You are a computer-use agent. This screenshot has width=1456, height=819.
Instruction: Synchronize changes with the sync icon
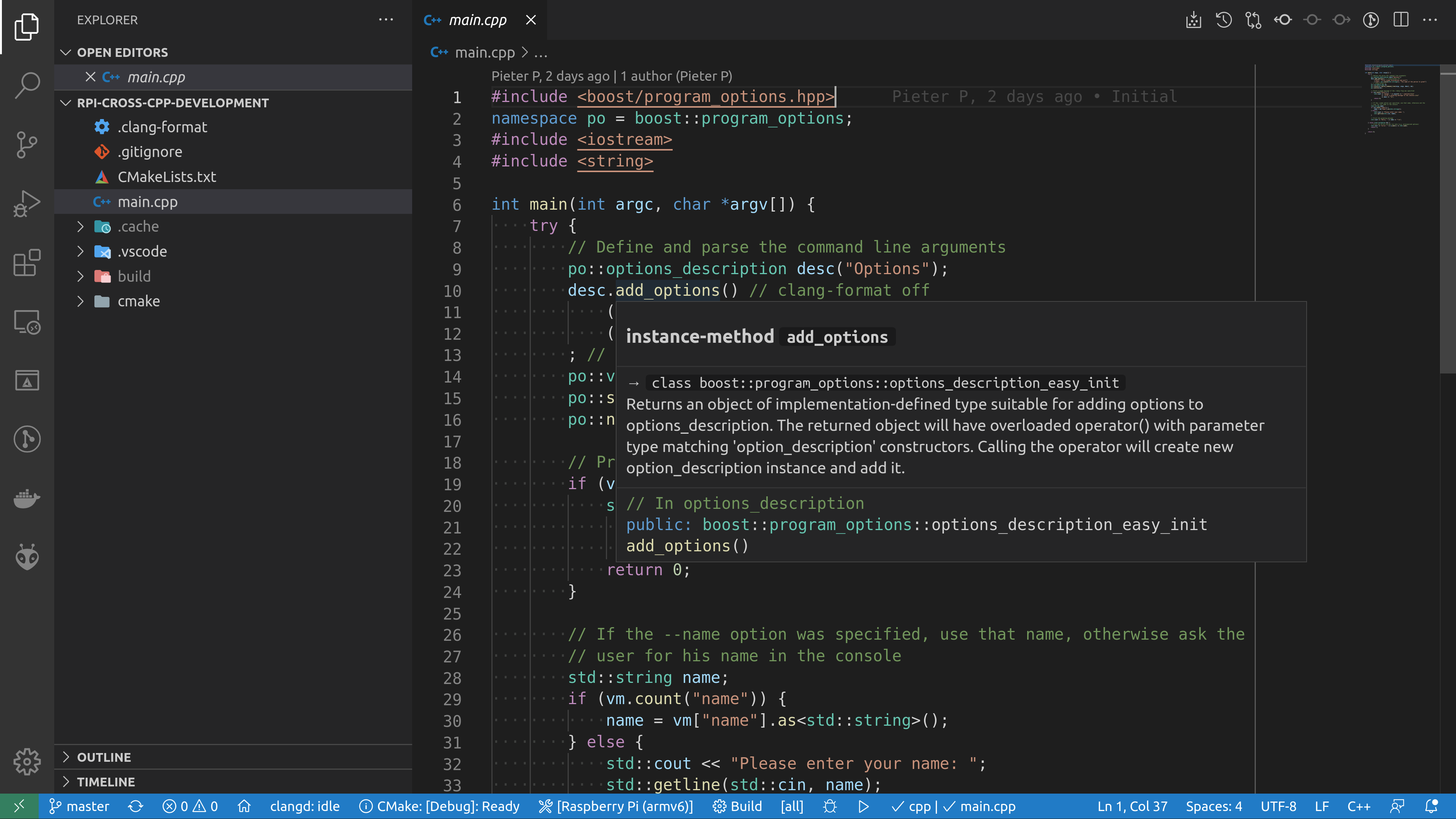tap(136, 806)
